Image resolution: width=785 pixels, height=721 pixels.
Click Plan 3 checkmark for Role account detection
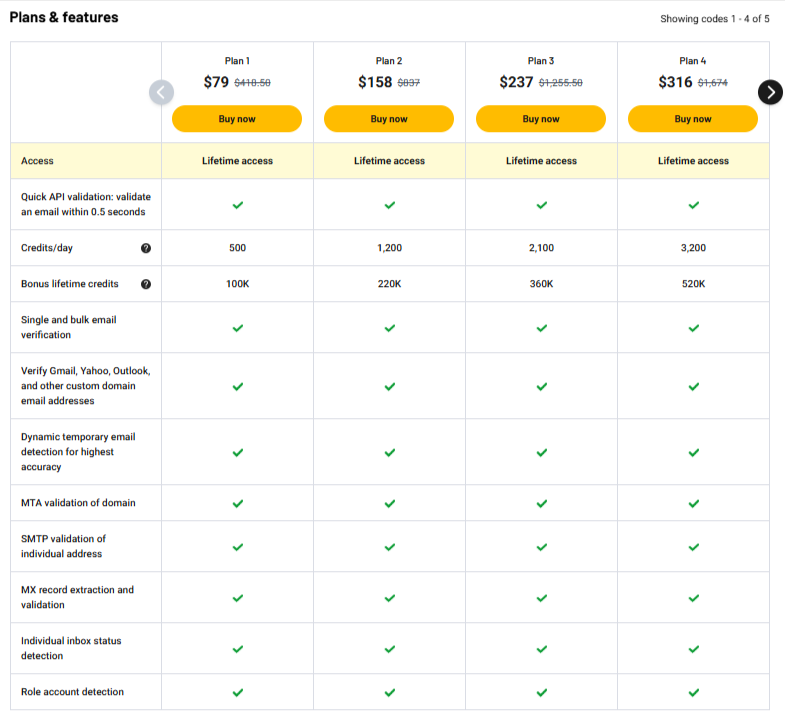point(542,692)
